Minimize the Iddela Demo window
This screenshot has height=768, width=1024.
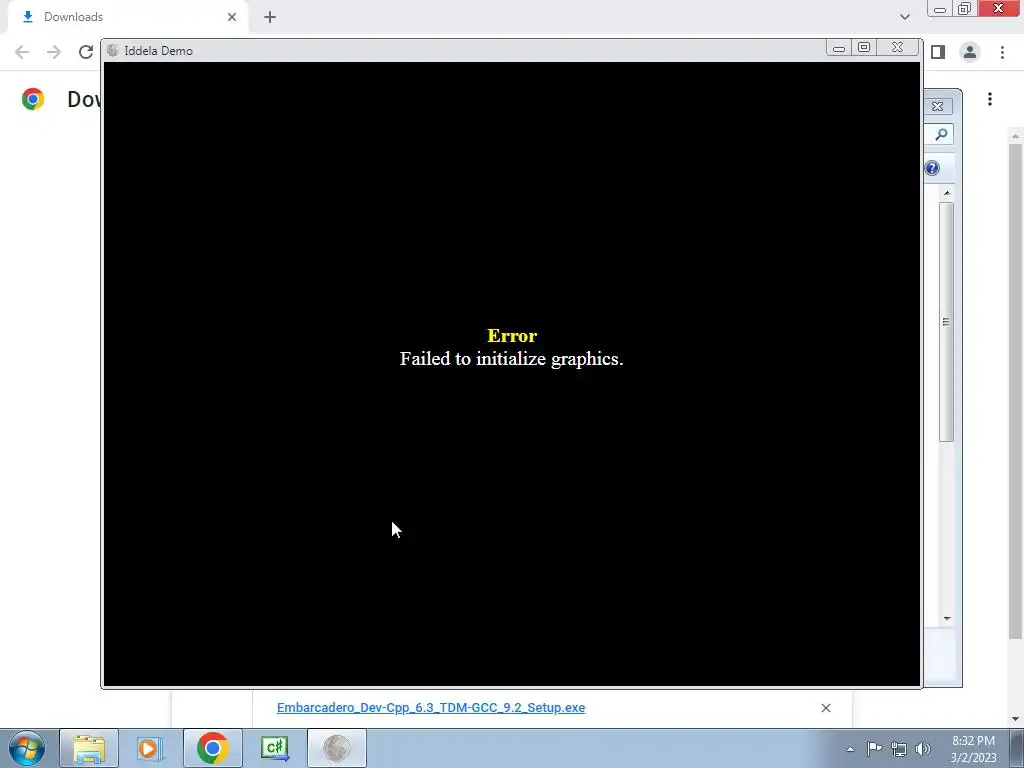coord(839,48)
